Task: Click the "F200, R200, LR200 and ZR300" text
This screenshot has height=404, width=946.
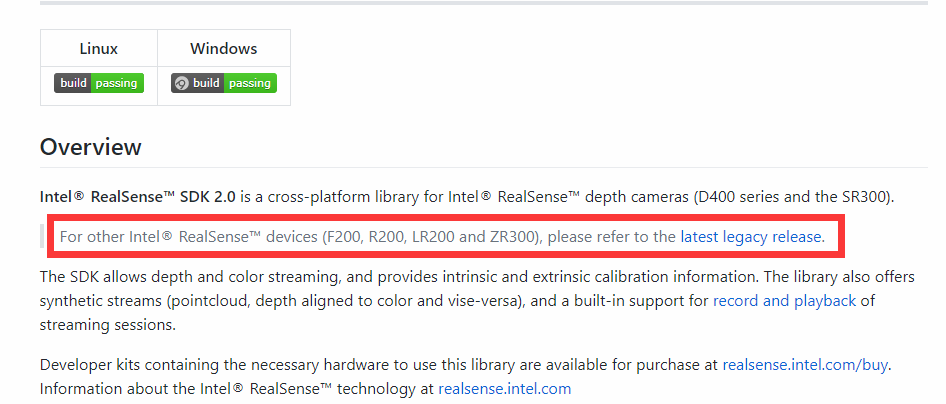Action: point(431,237)
